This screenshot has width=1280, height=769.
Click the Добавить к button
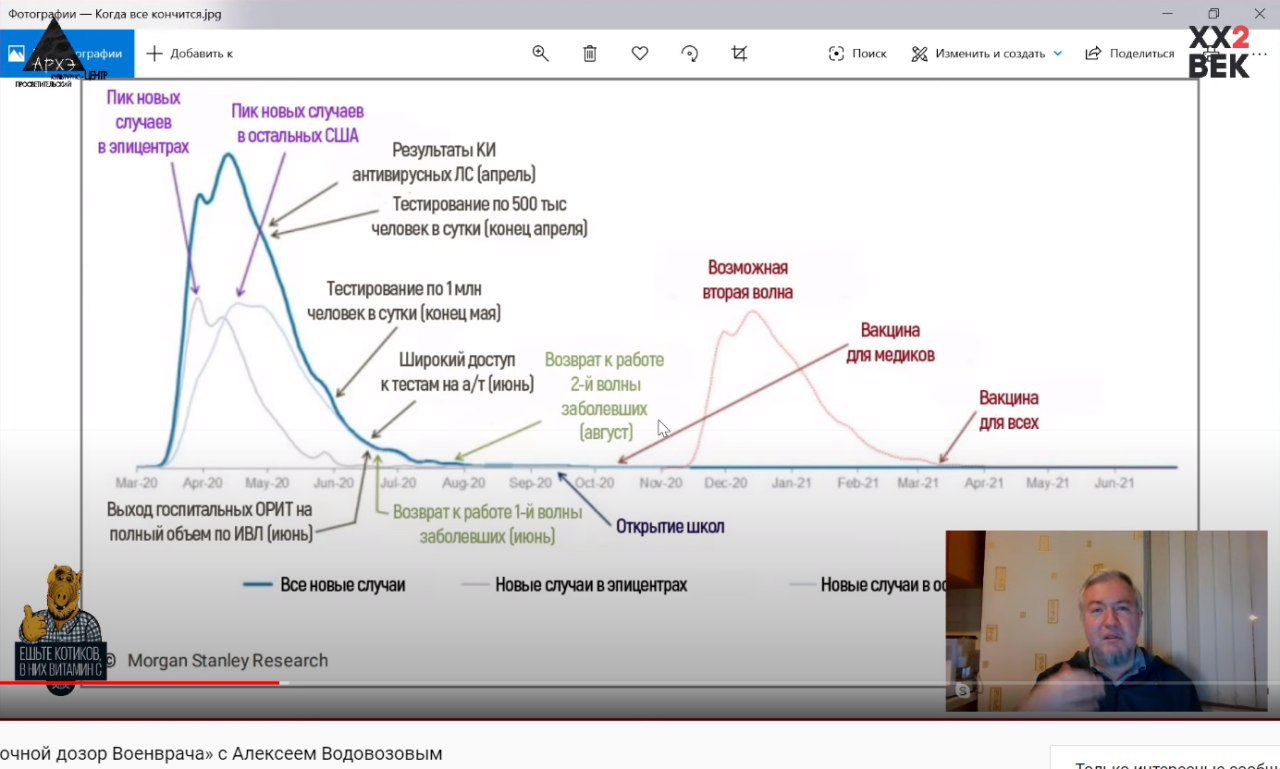[189, 53]
